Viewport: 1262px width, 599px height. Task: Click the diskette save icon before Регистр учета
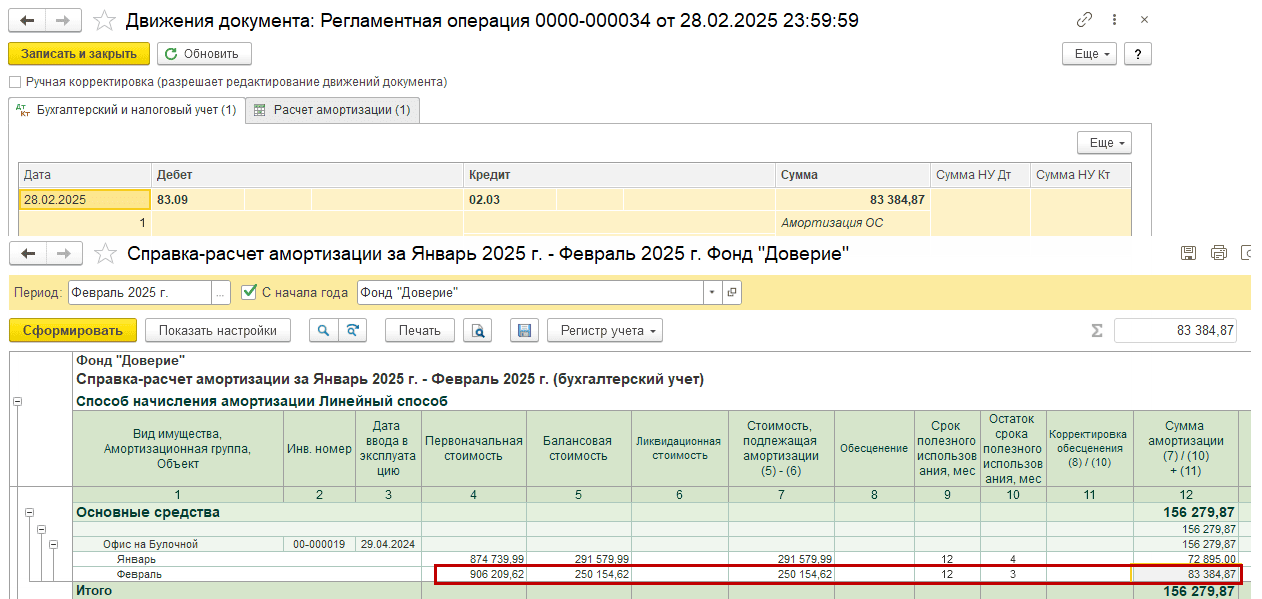coord(525,330)
